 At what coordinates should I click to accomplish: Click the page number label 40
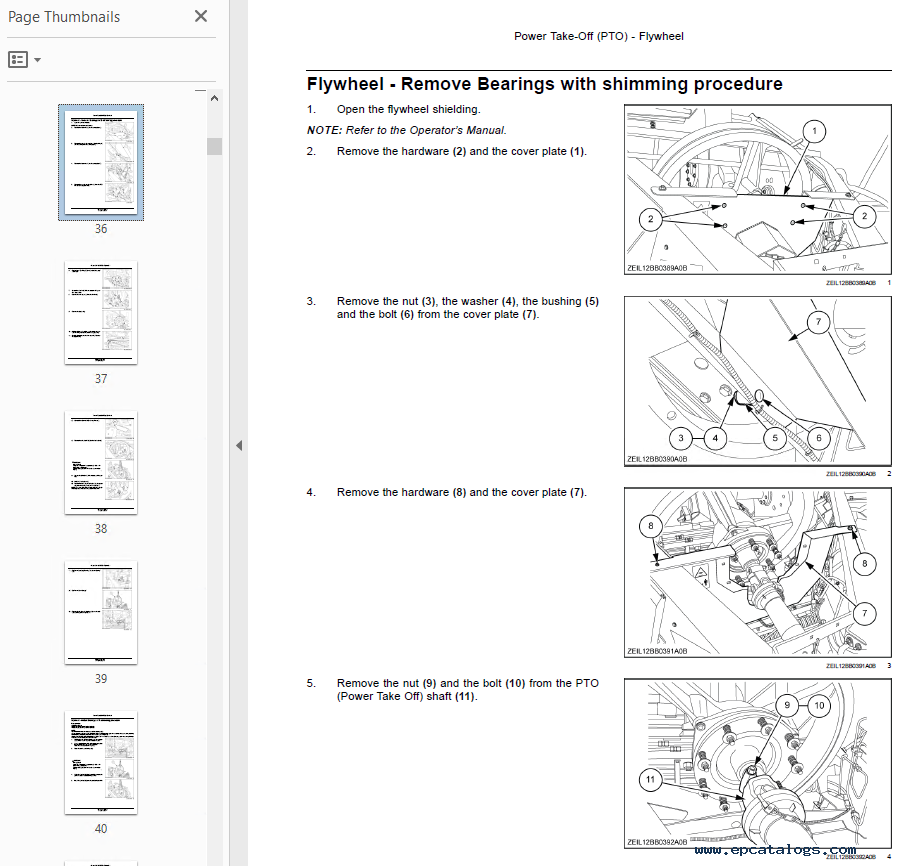(101, 829)
